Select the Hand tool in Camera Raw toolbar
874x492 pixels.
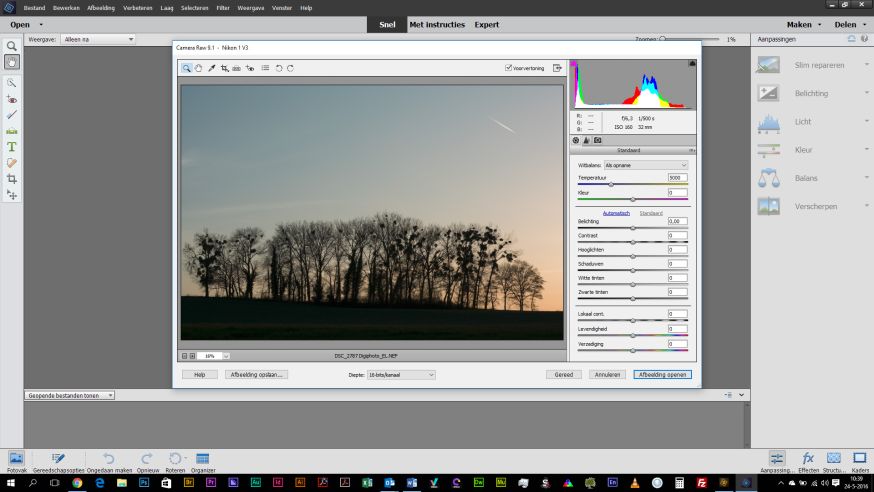click(199, 68)
